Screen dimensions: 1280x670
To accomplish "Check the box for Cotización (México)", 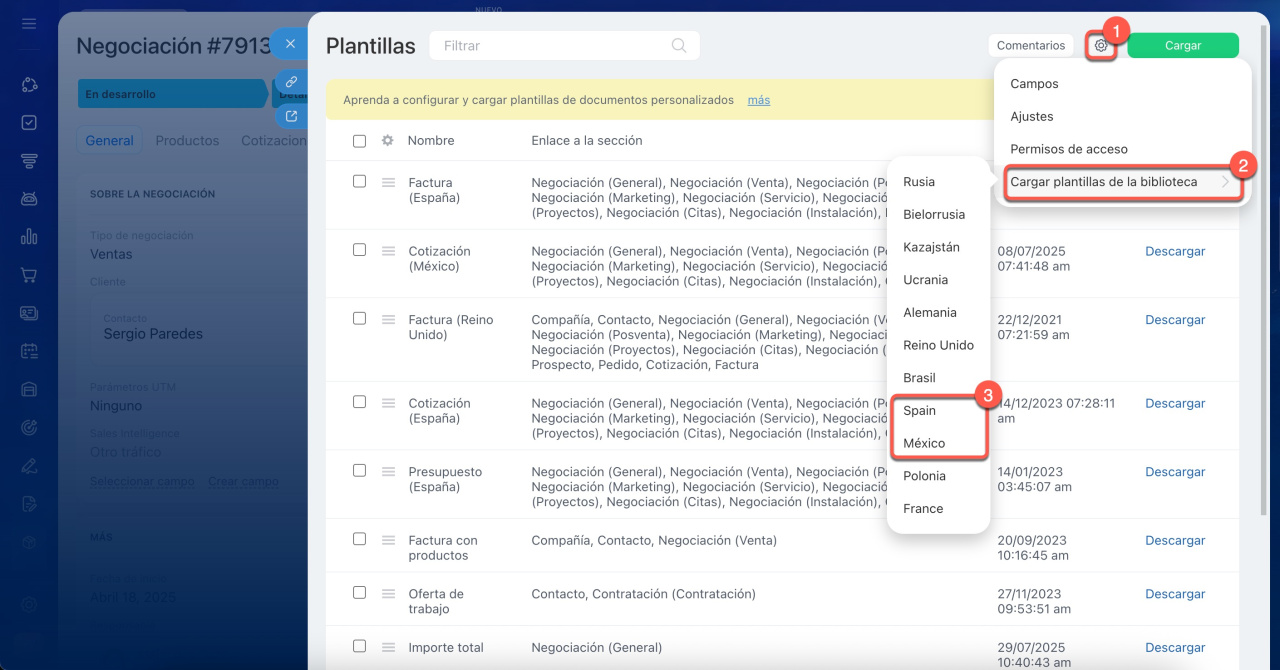I will click(359, 250).
